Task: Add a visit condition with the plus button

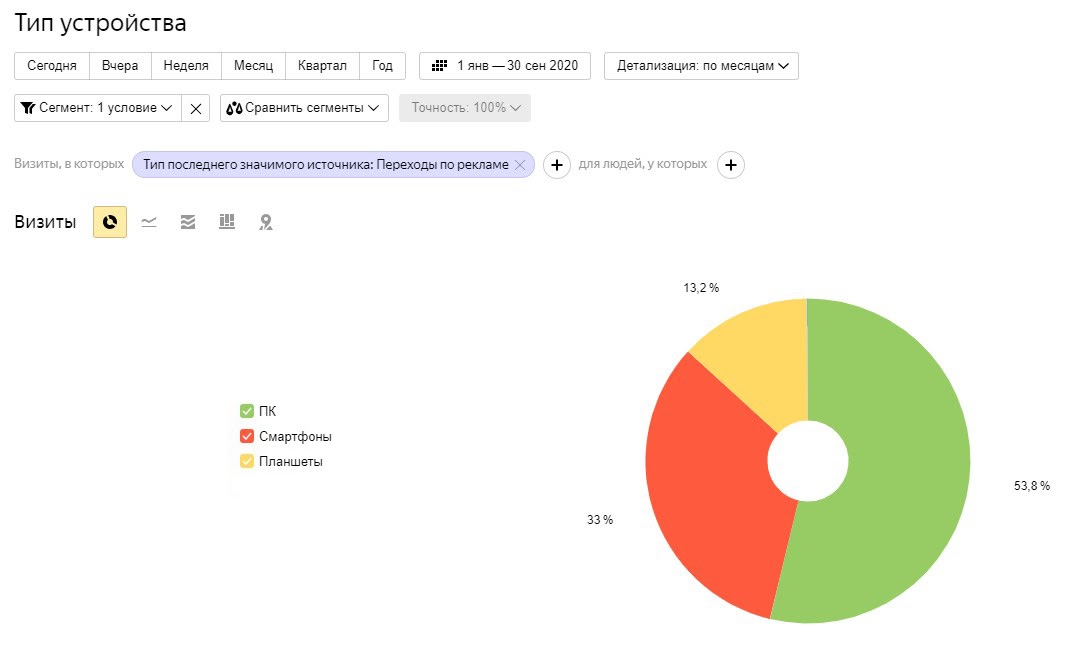Action: coord(557,165)
